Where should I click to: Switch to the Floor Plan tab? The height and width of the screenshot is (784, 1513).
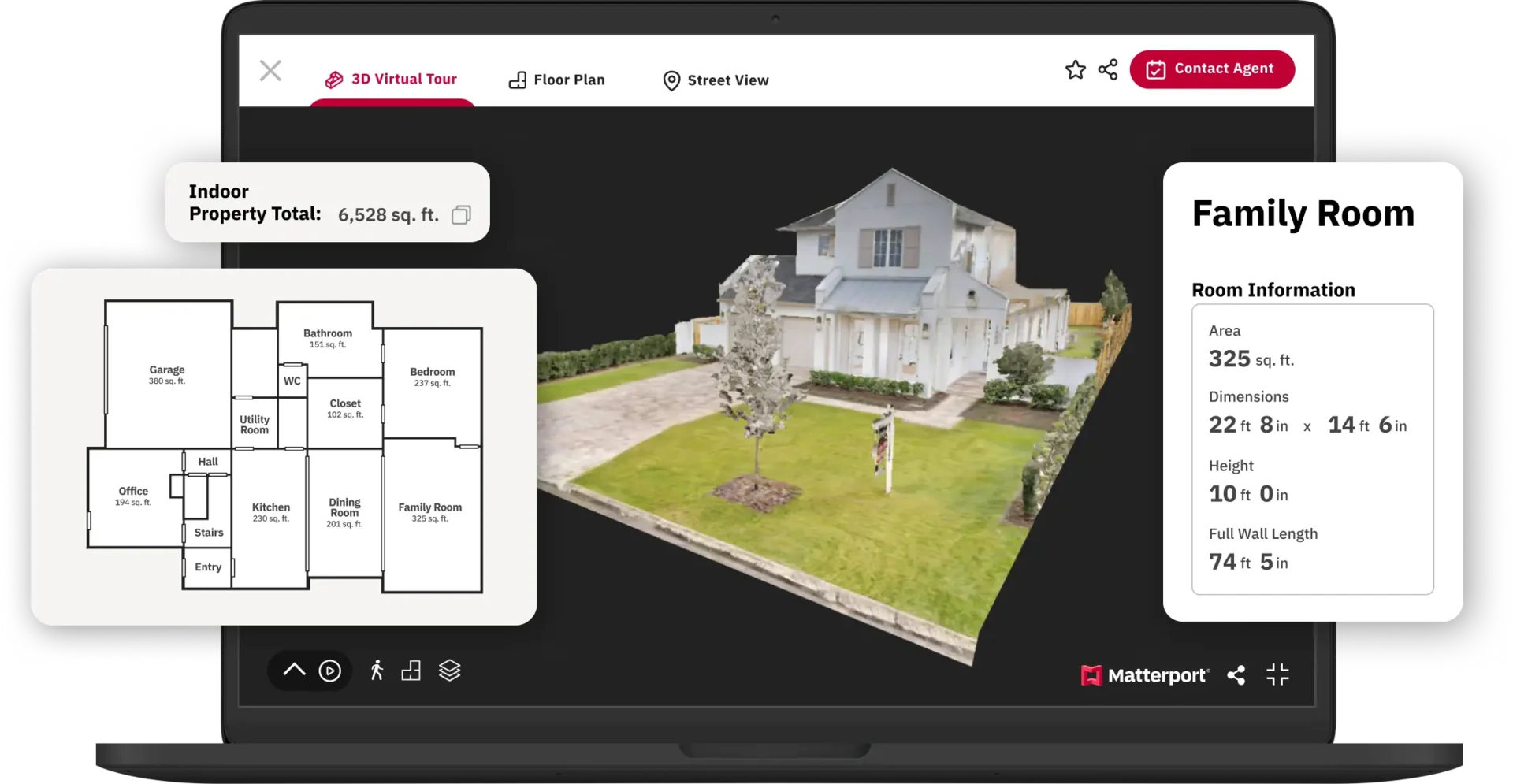[x=557, y=80]
